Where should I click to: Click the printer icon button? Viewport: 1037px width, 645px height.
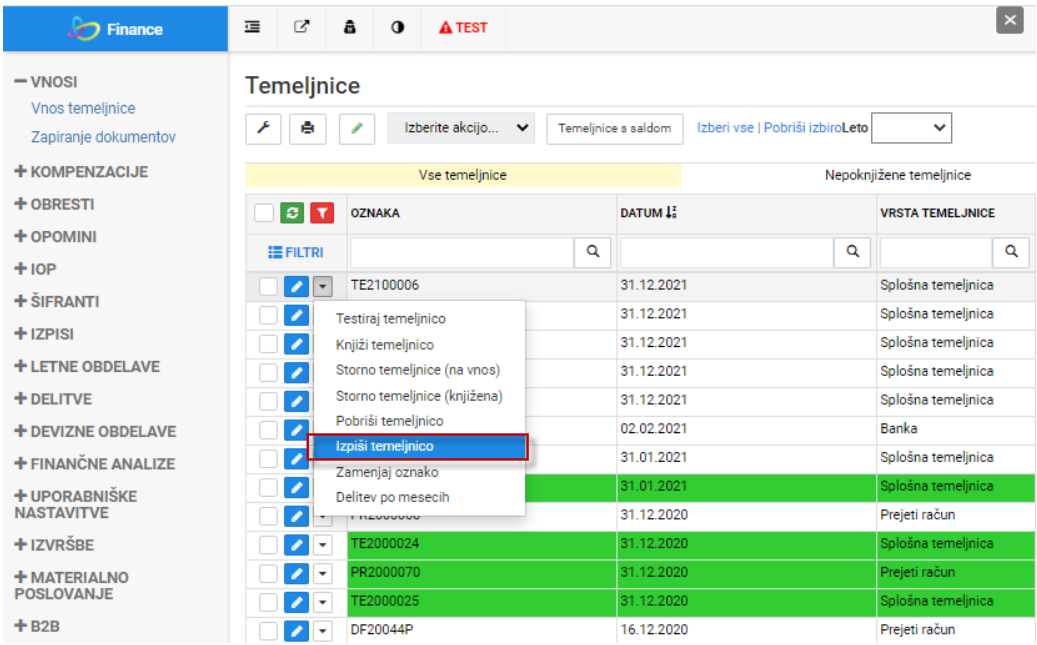point(308,128)
